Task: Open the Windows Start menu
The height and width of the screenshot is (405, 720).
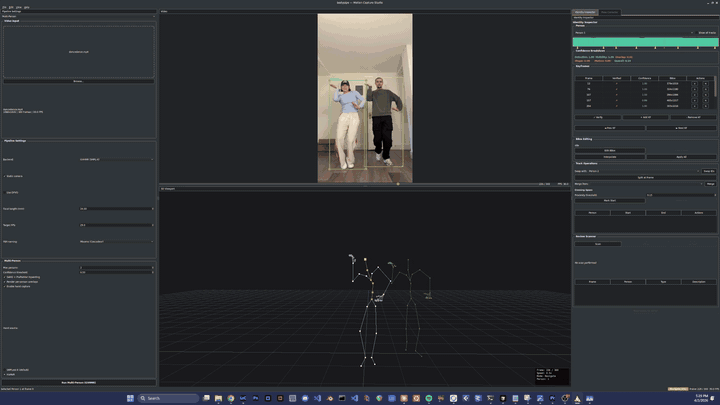Action: tap(130, 398)
